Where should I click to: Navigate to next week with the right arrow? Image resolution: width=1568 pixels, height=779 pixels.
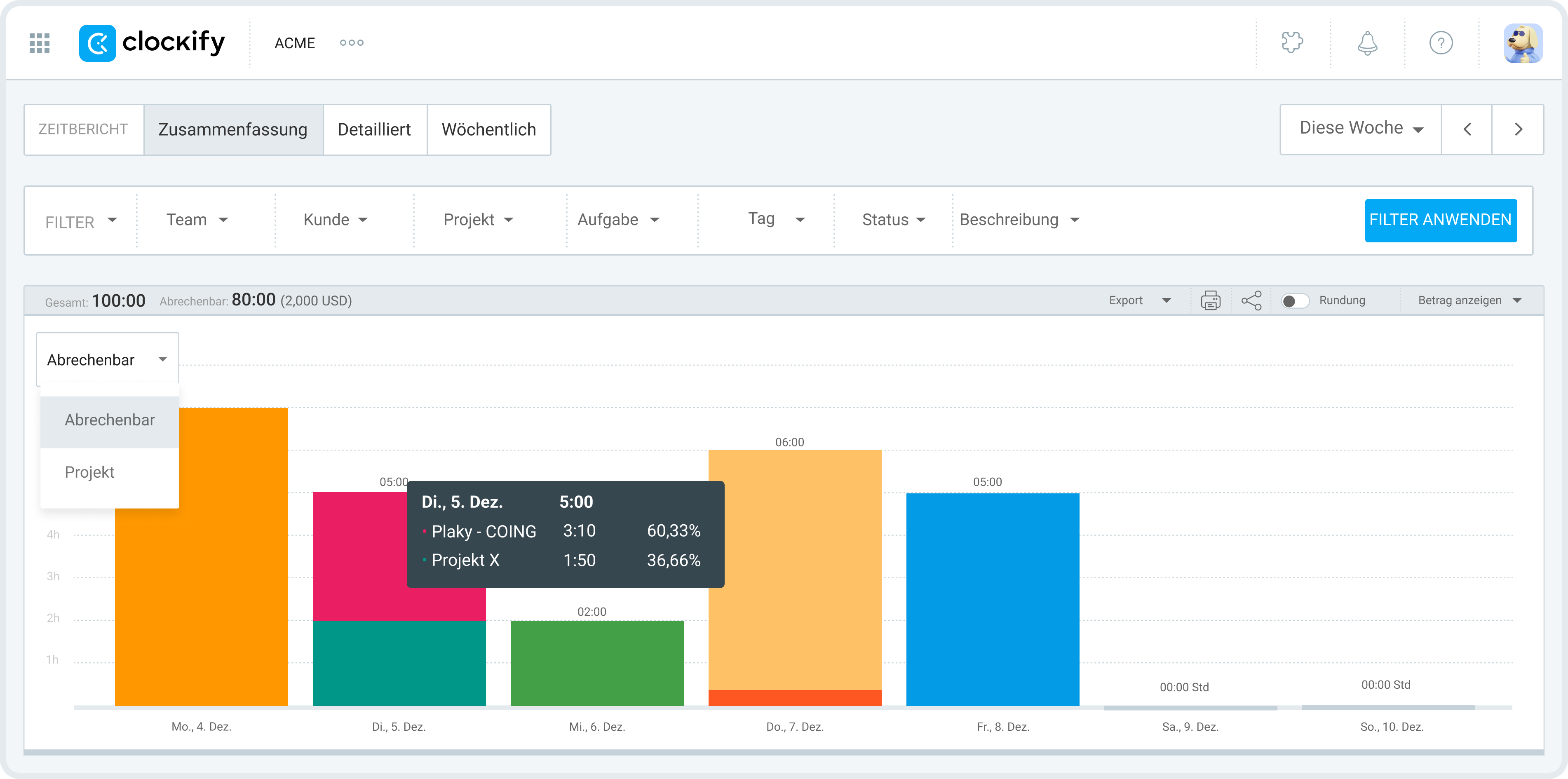1518,129
